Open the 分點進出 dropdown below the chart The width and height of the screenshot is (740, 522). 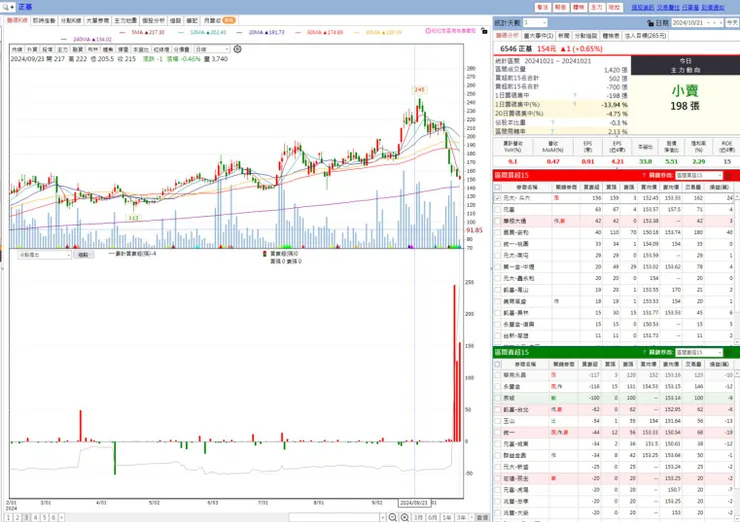tap(44, 254)
